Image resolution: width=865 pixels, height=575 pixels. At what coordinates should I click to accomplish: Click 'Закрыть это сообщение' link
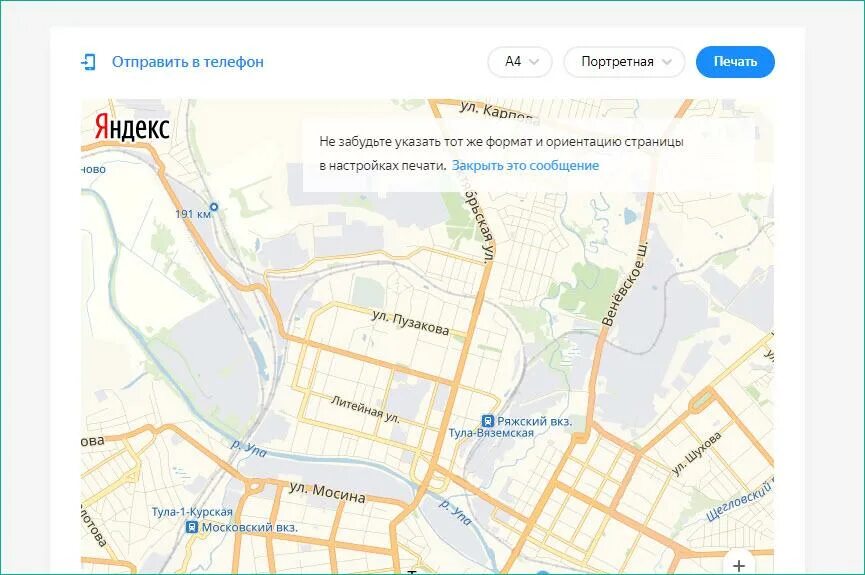pyautogui.click(x=525, y=166)
